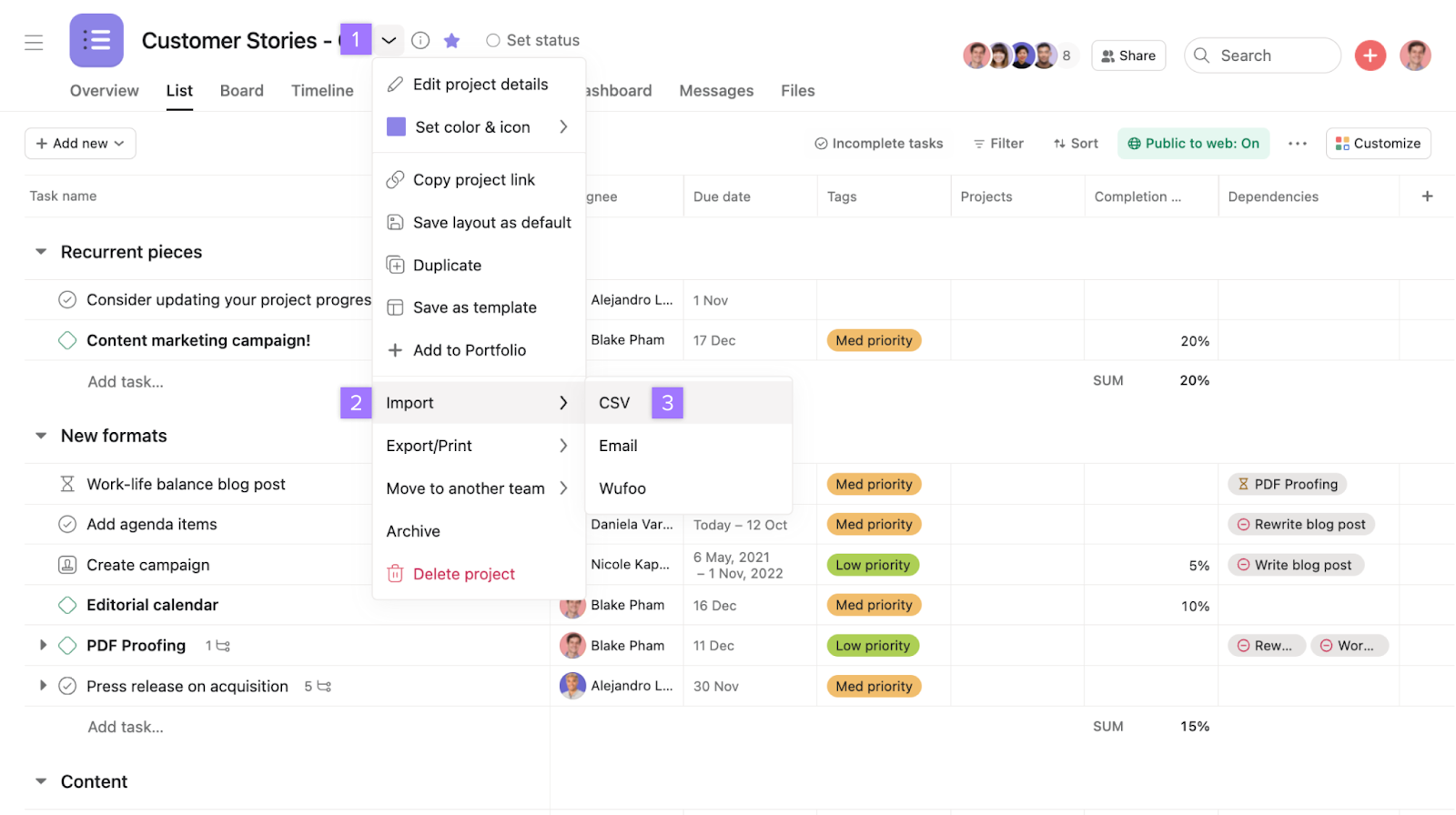Click the star favorite icon
Viewport: 1456px width, 815px height.
[451, 41]
